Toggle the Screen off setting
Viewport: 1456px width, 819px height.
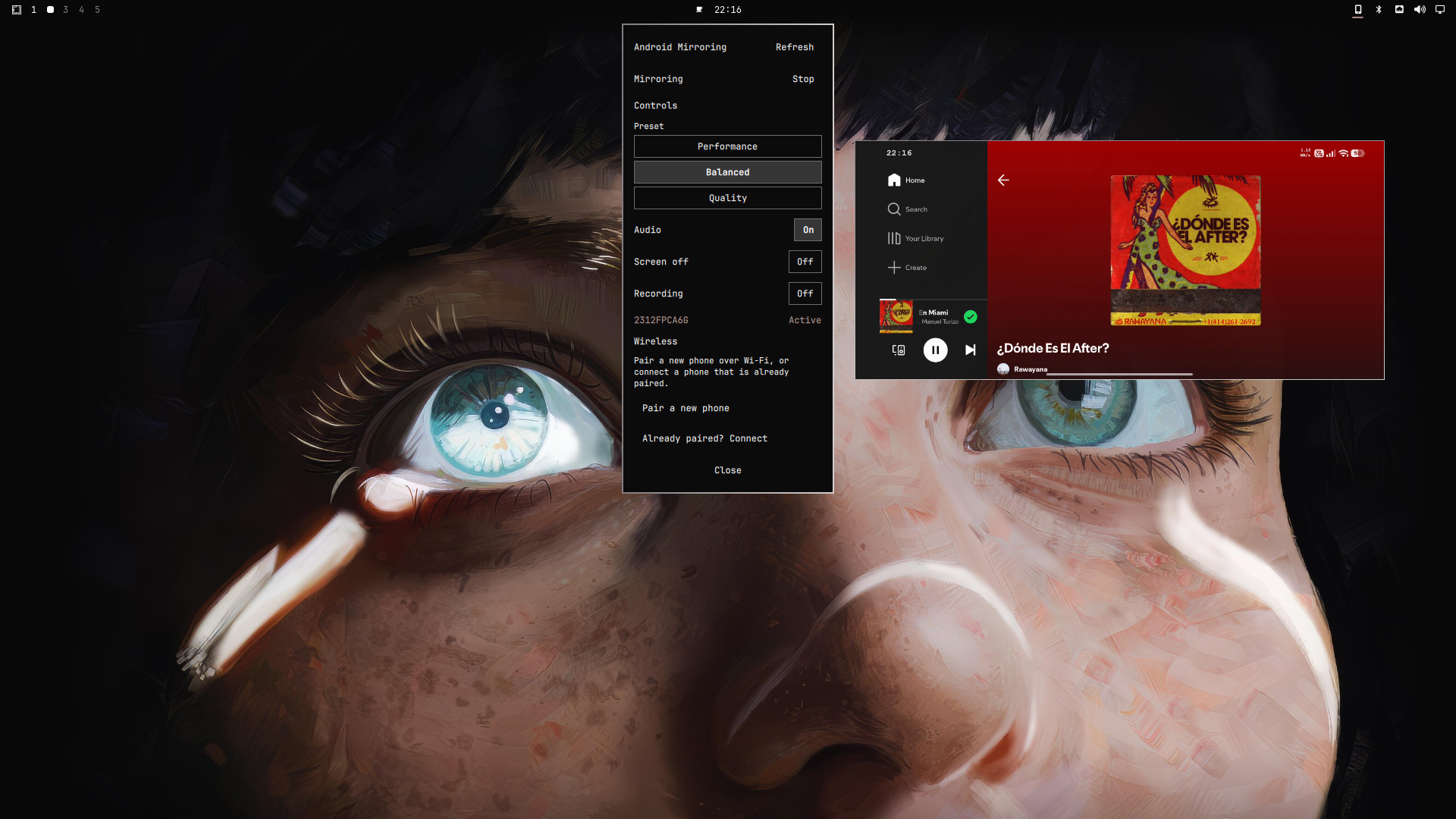tap(805, 262)
